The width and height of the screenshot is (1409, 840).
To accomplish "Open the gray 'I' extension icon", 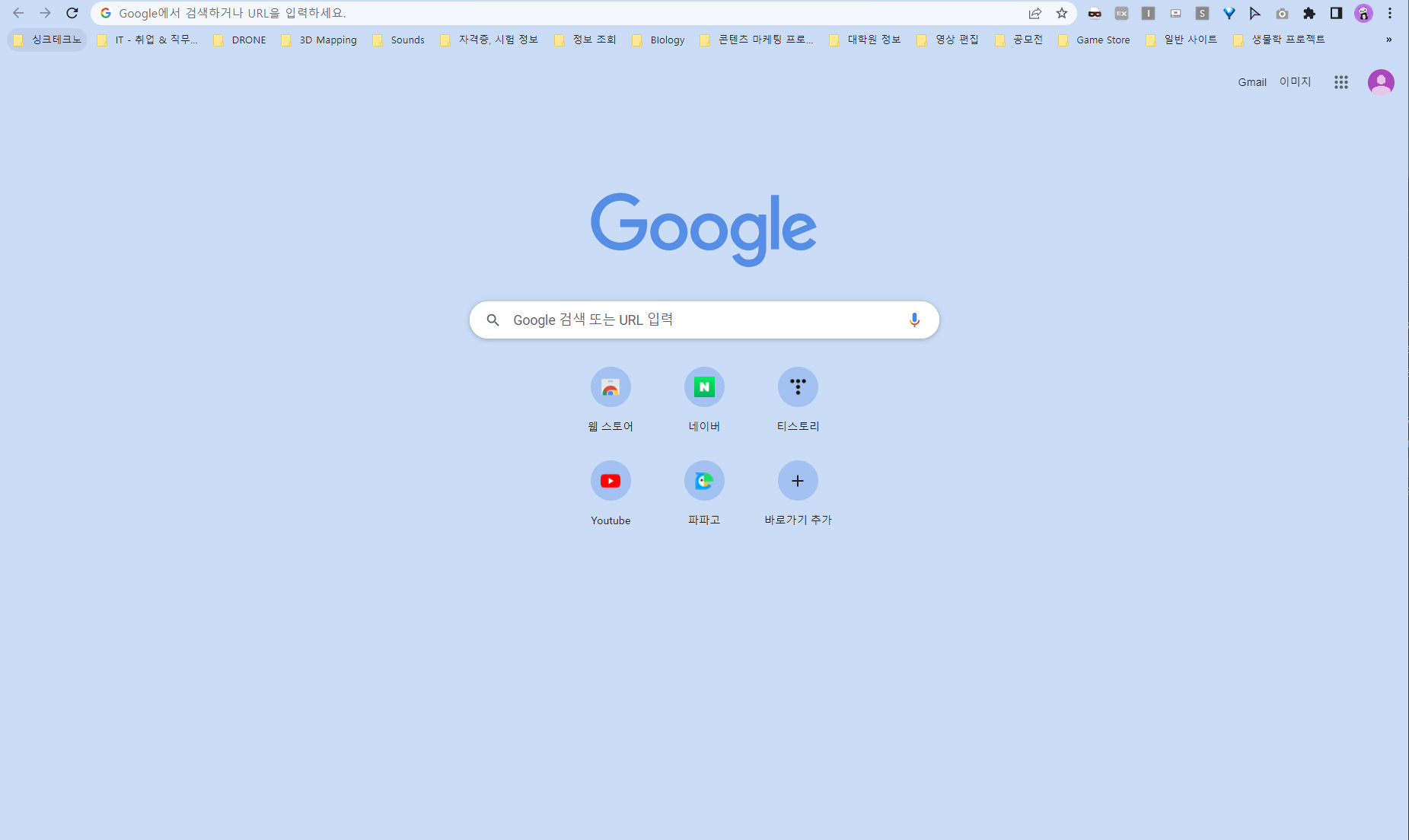I will coord(1149,13).
